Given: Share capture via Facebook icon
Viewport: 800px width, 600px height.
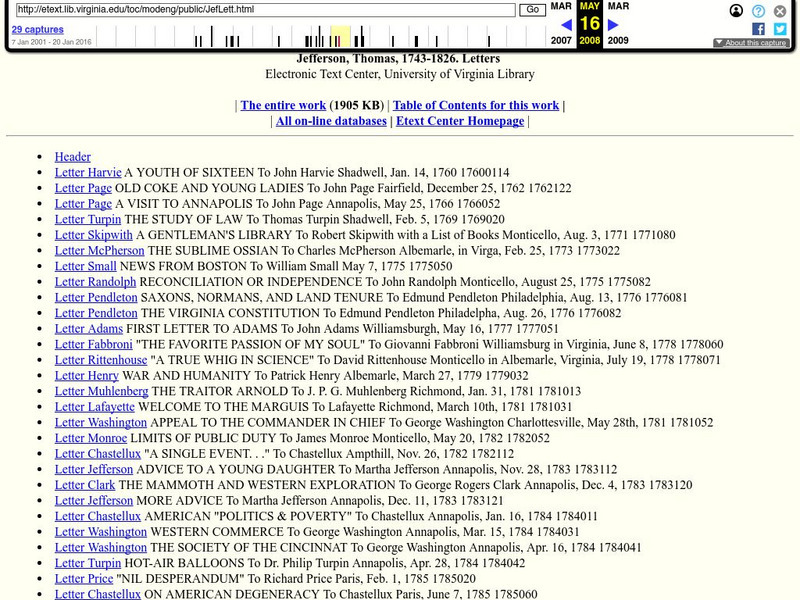Looking at the screenshot, I should [x=759, y=29].
